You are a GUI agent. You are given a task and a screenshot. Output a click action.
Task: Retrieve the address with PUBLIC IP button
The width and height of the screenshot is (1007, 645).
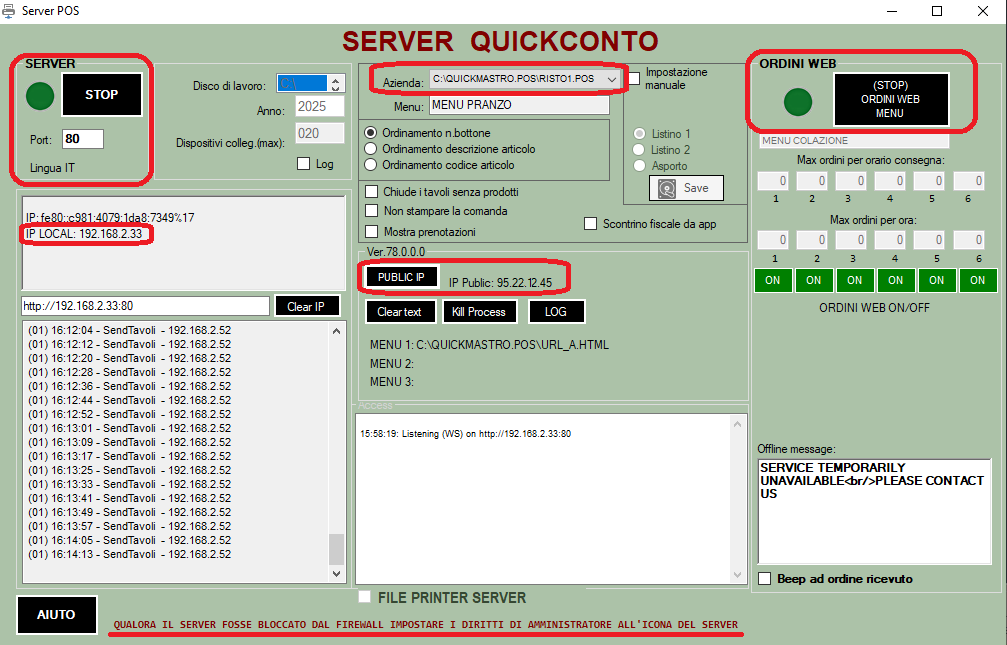point(401,277)
